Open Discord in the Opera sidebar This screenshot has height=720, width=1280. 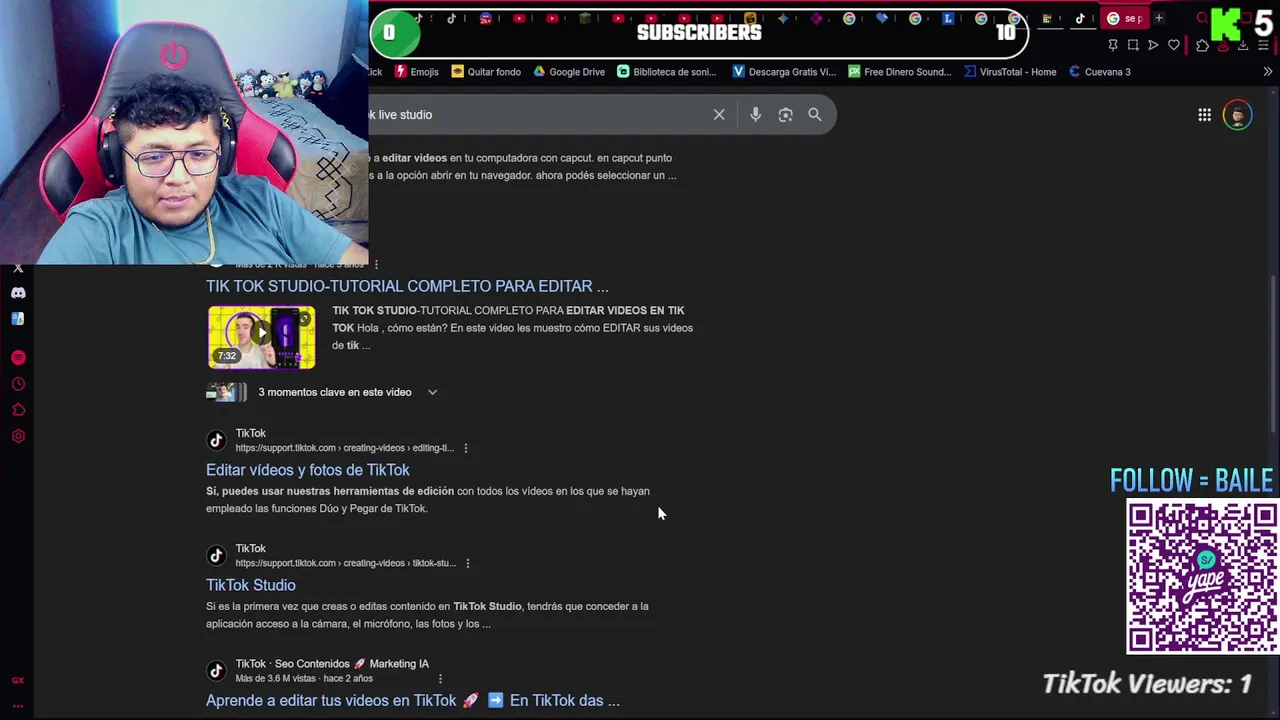[x=18, y=293]
